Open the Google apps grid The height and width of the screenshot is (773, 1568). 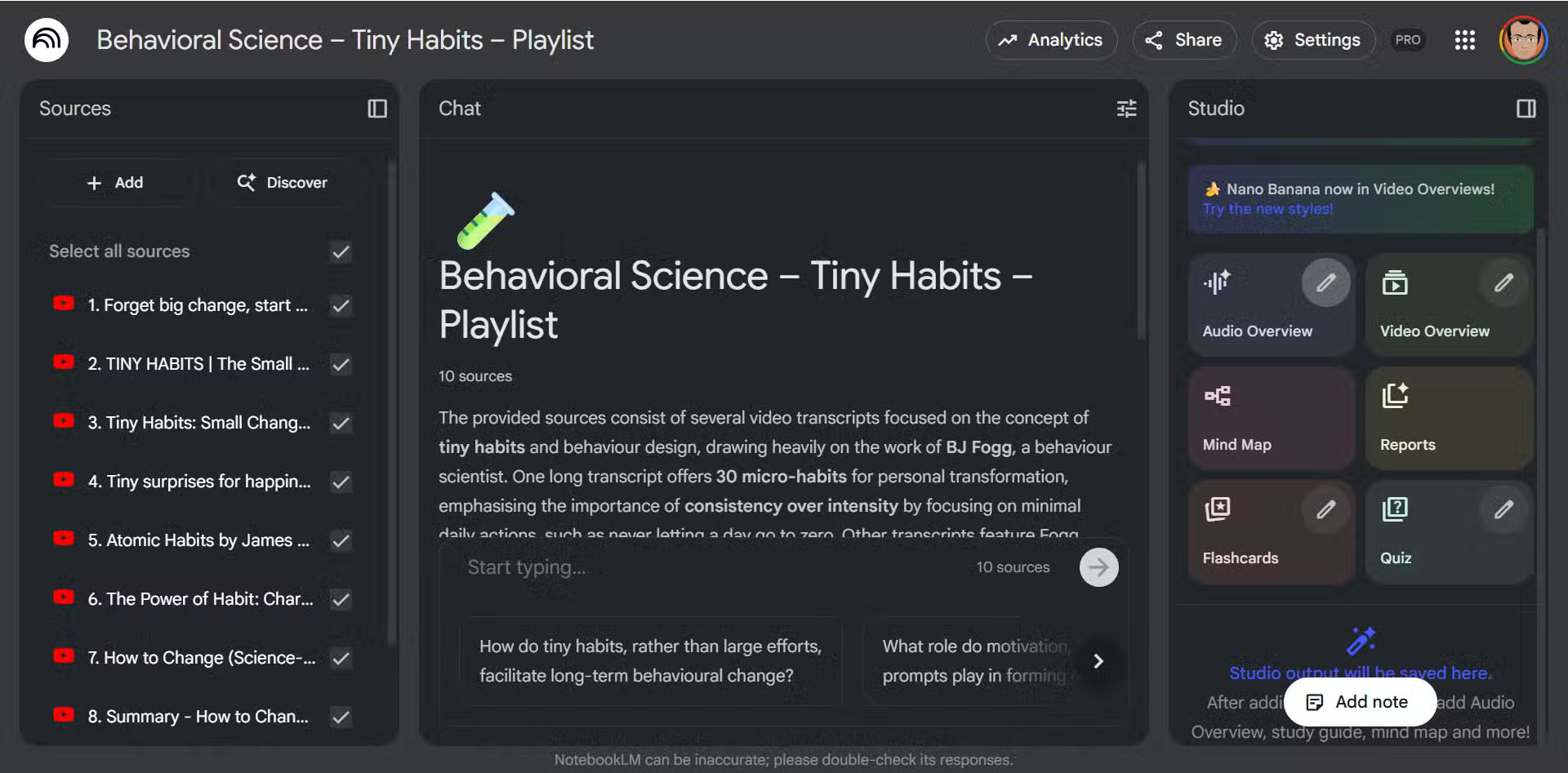(1464, 40)
